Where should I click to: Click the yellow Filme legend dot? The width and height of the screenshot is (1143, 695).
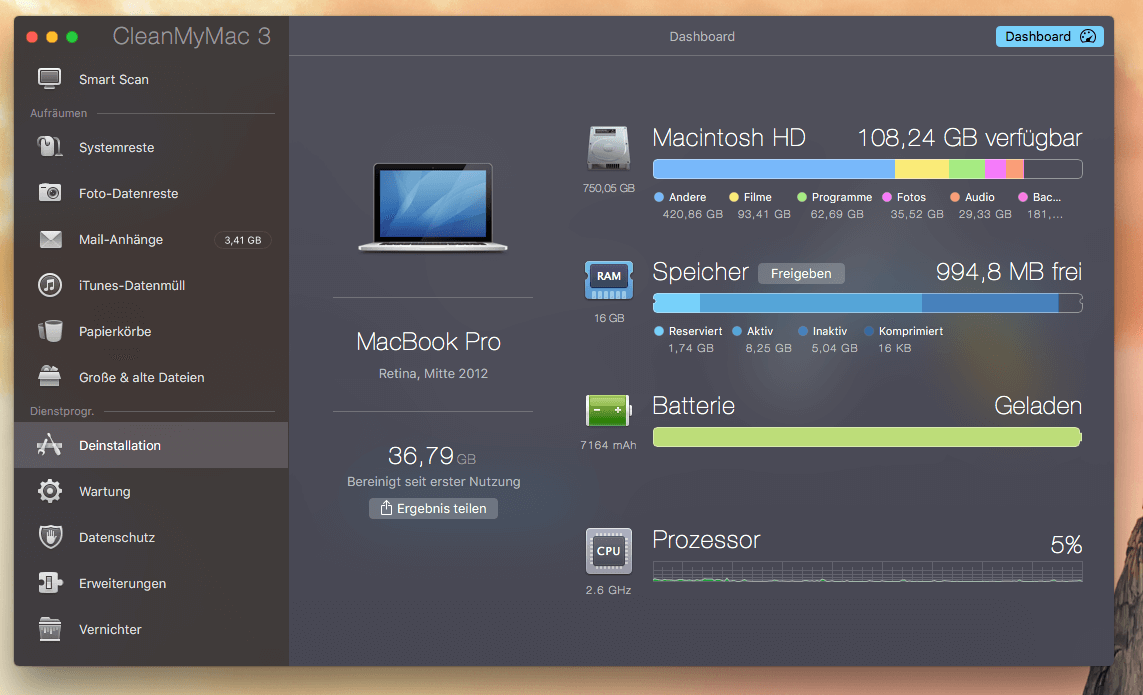(734, 197)
